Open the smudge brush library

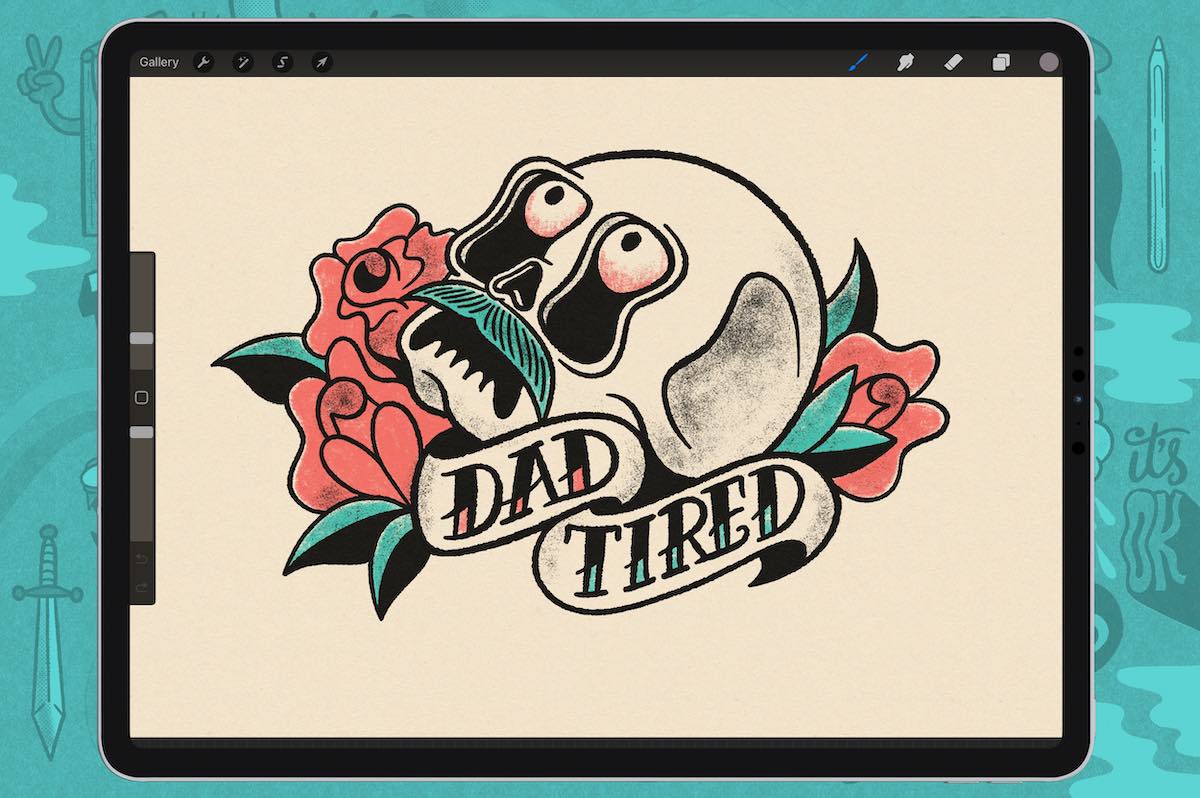point(905,62)
